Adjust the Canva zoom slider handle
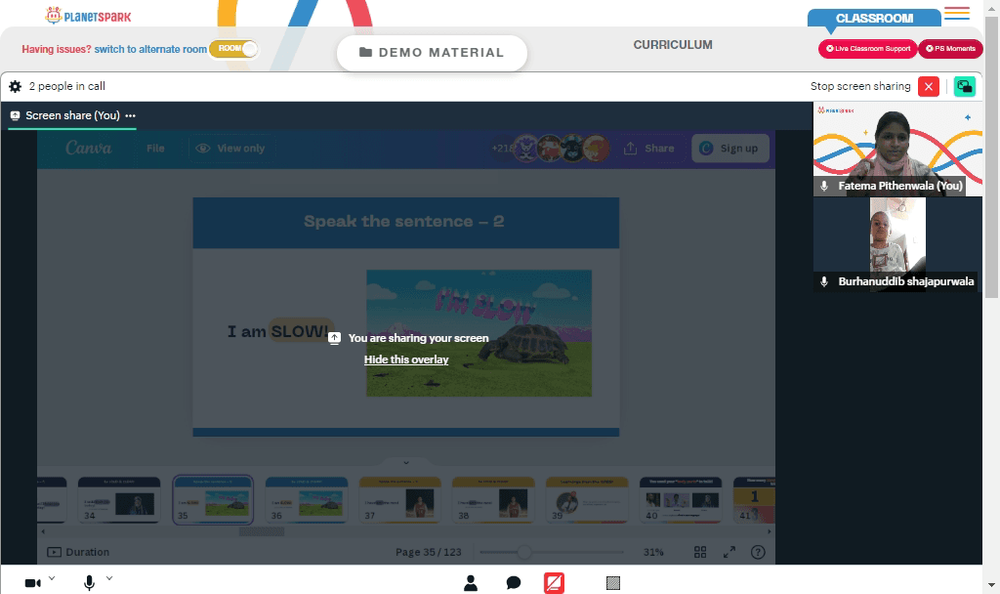This screenshot has width=1000, height=594. click(524, 552)
